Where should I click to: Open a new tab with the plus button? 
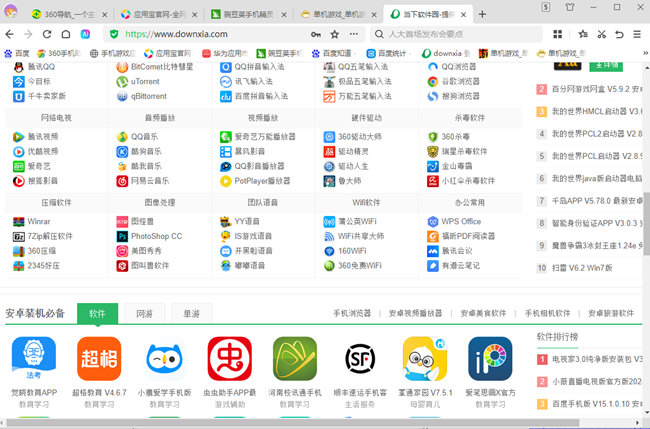(483, 15)
